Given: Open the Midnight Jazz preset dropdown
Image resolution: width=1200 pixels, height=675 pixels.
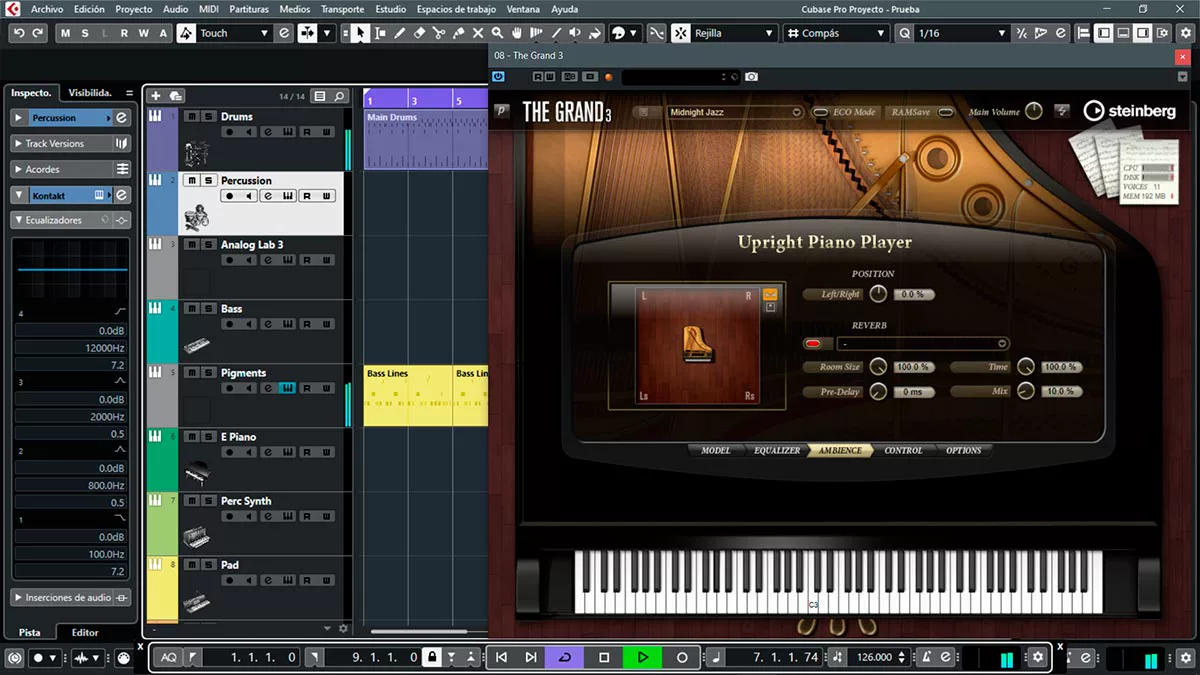Looking at the screenshot, I should tap(735, 112).
